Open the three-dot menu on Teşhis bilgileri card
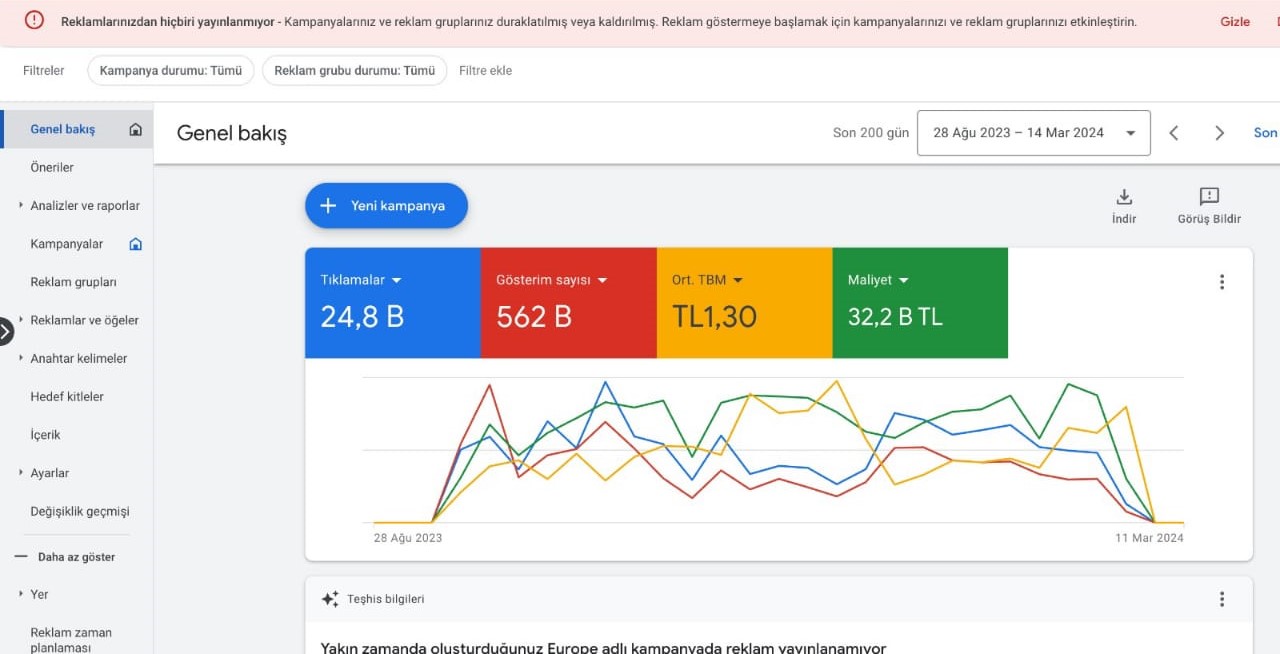Viewport: 1280px width, 654px height. coord(1221,599)
